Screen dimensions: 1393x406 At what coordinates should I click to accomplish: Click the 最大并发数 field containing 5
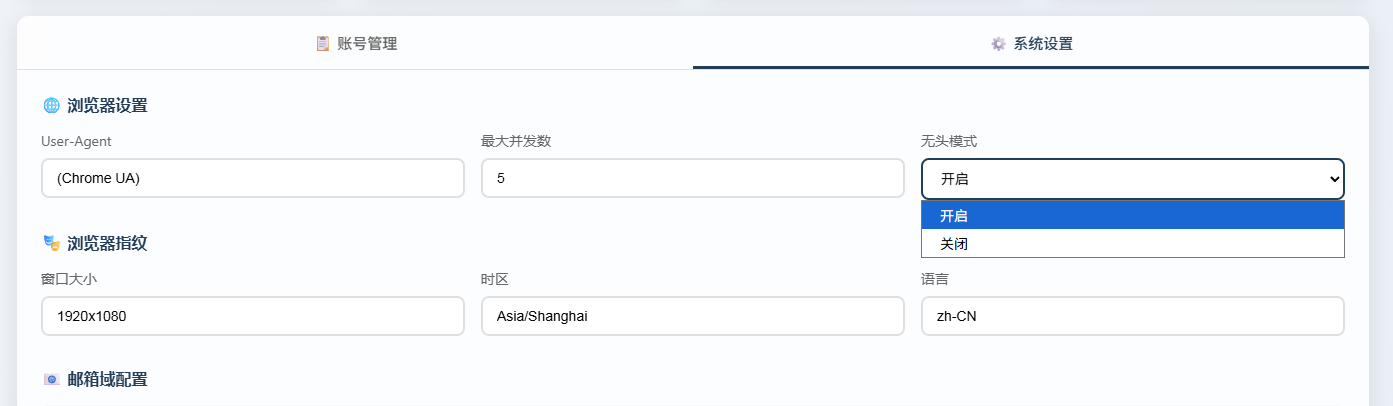[x=693, y=178]
